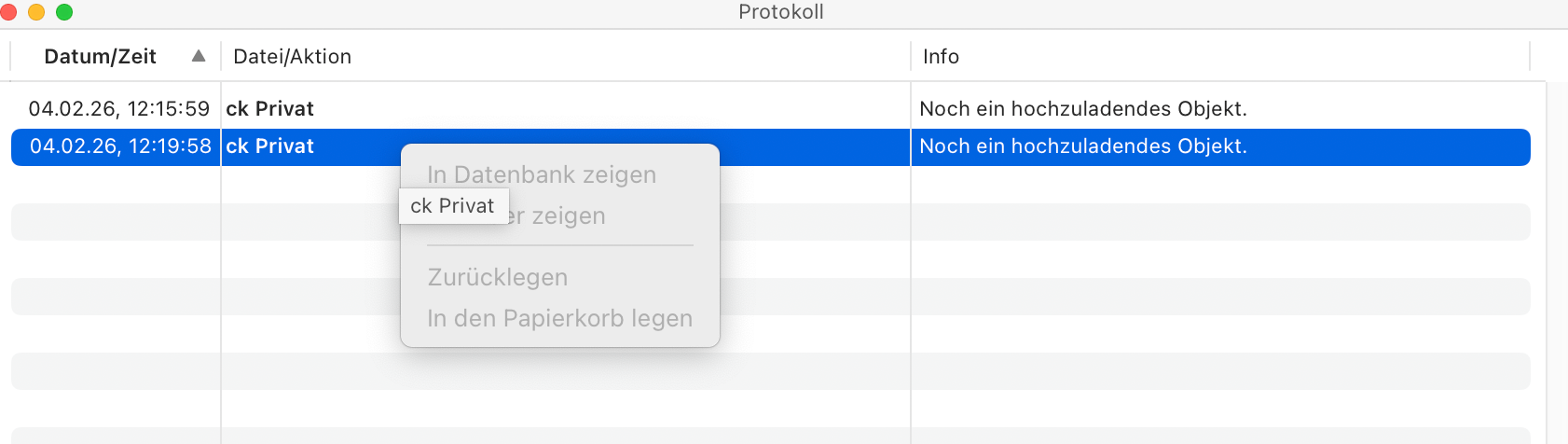Click the Datei/Aktion column header

coord(292,57)
